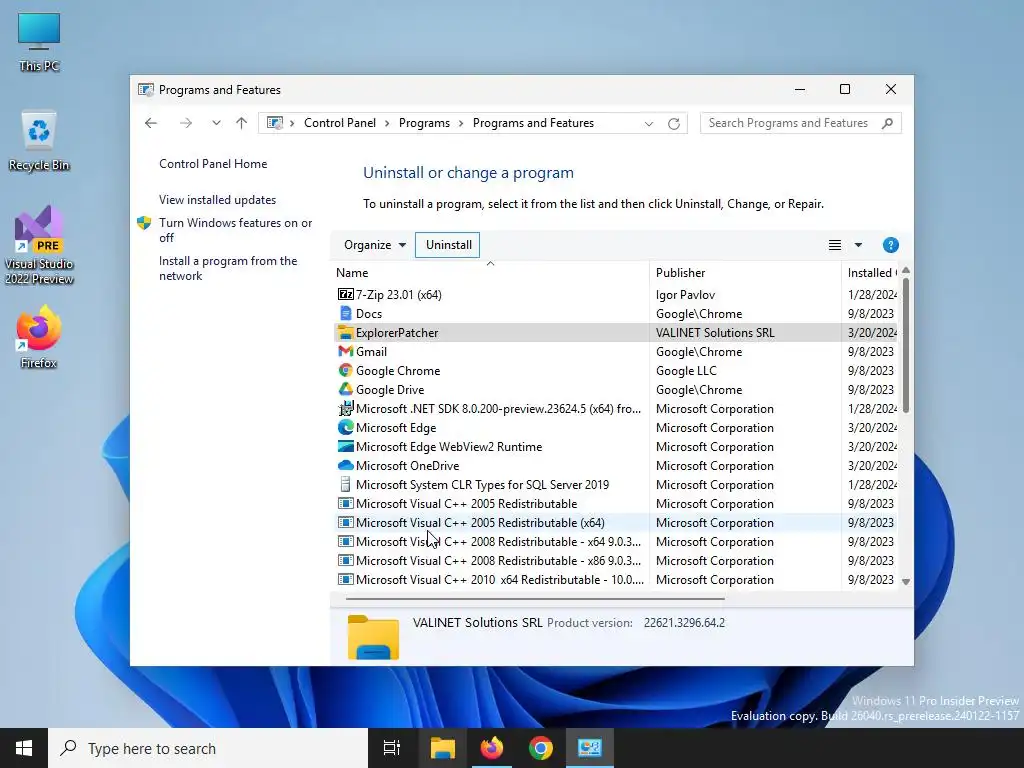Viewport: 1024px width, 768px height.
Task: Click product version 22621.3296.64.2 in details pane
Action: click(684, 622)
